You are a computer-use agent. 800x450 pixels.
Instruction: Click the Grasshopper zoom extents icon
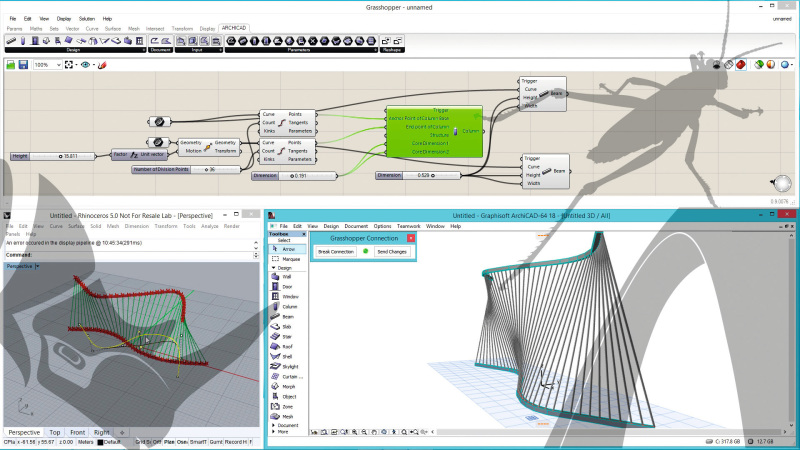[69, 65]
